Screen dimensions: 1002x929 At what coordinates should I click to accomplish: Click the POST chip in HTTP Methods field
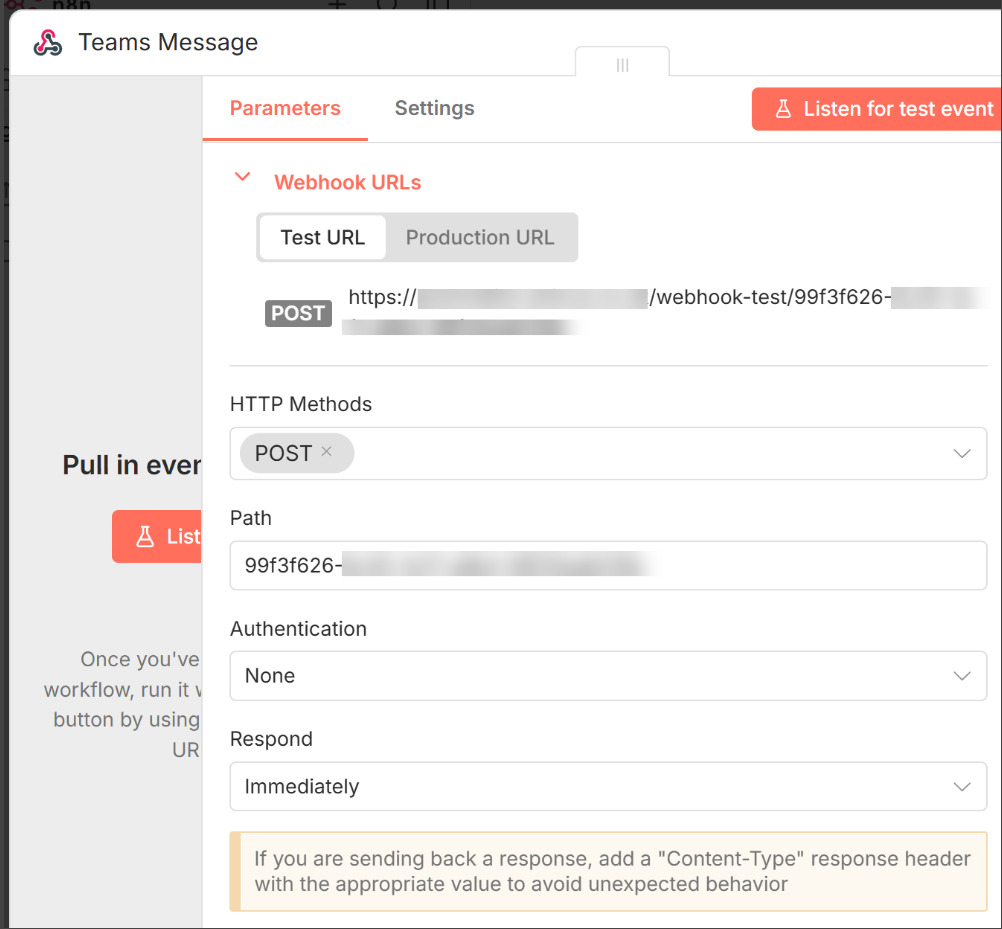pyautogui.click(x=283, y=453)
